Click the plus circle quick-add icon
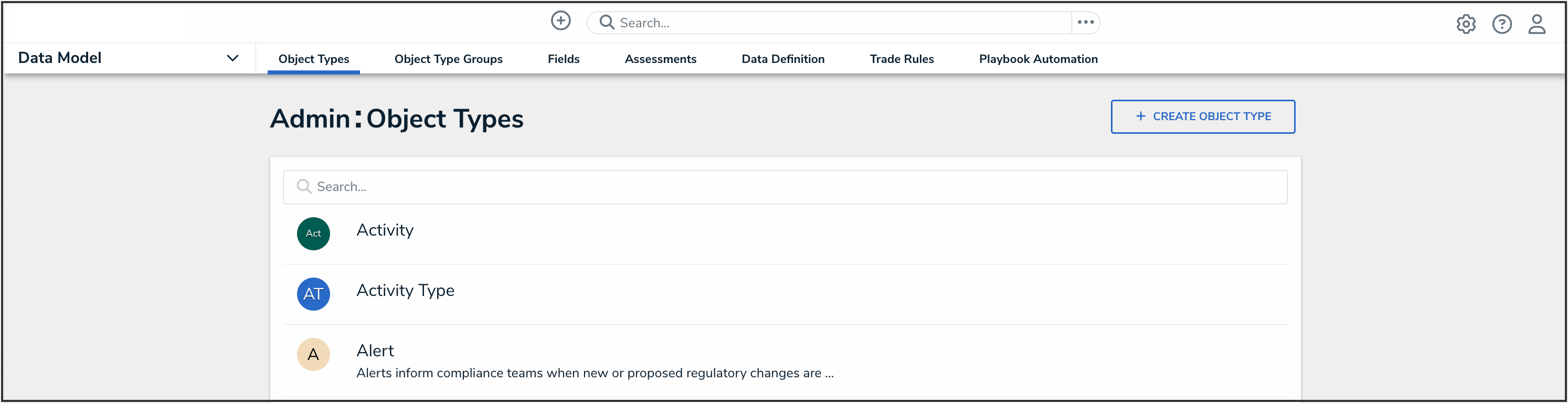Screen dimensions: 1568x403 point(560,20)
